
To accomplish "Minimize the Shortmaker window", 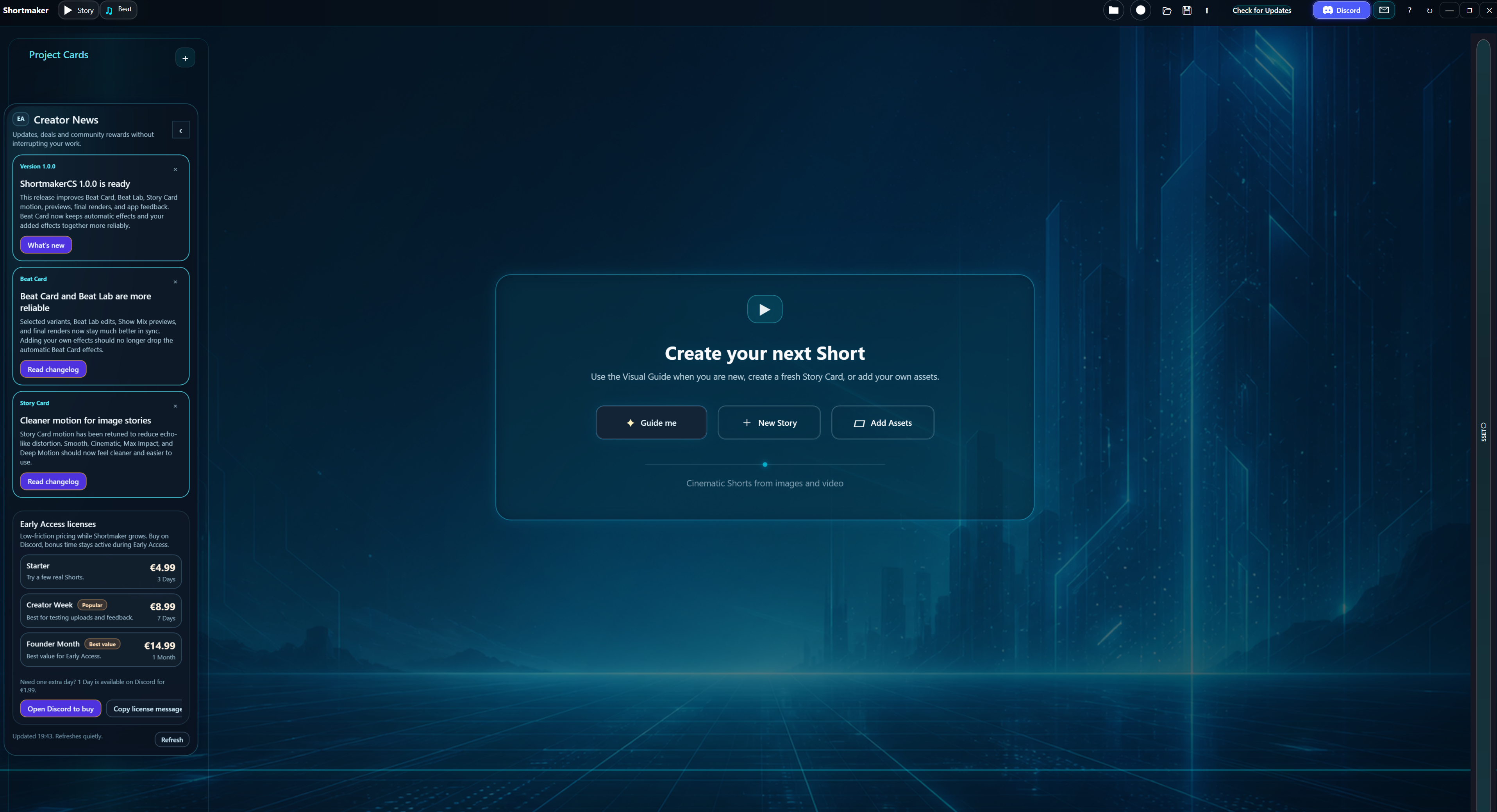I will coord(1449,11).
